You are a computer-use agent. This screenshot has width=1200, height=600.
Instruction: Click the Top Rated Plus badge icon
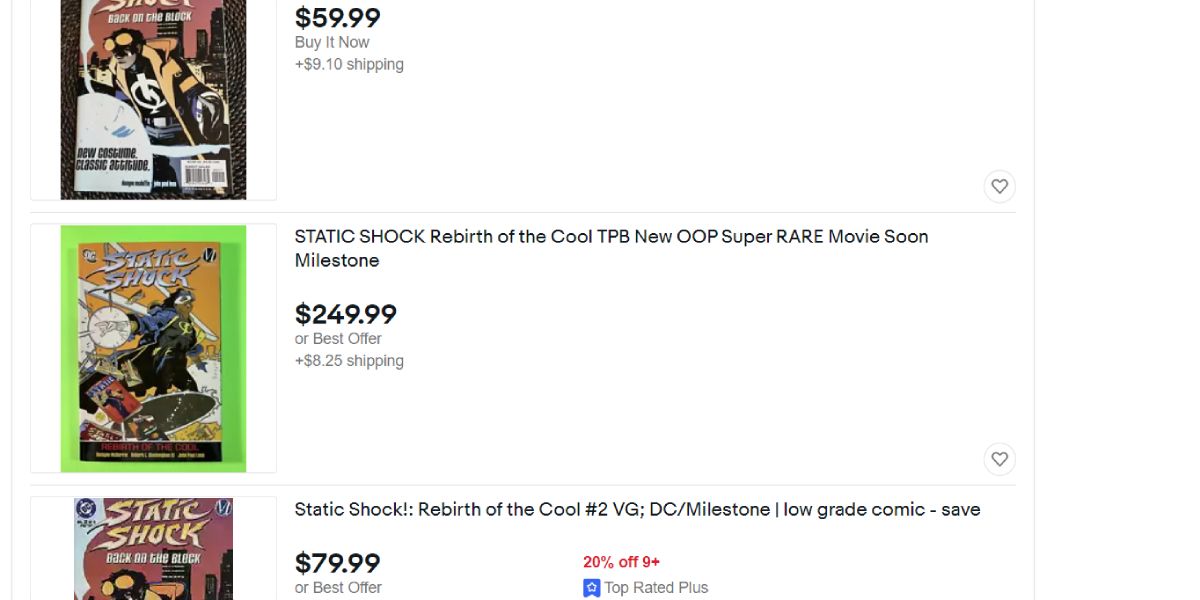[x=592, y=588]
